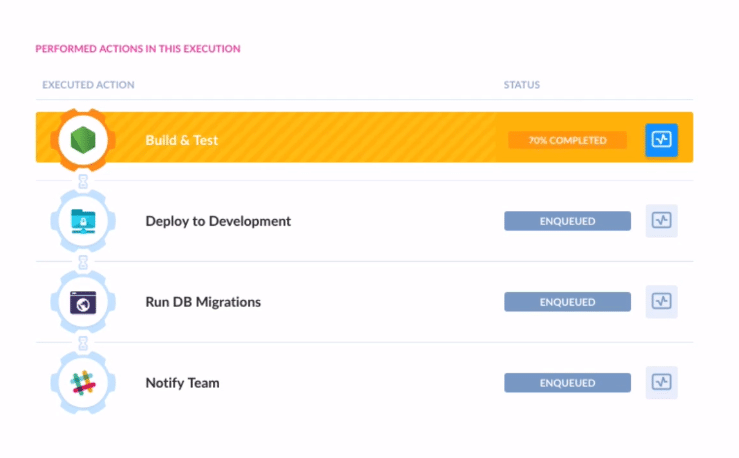Click the Status column header
This screenshot has height=458, width=739.
point(521,85)
